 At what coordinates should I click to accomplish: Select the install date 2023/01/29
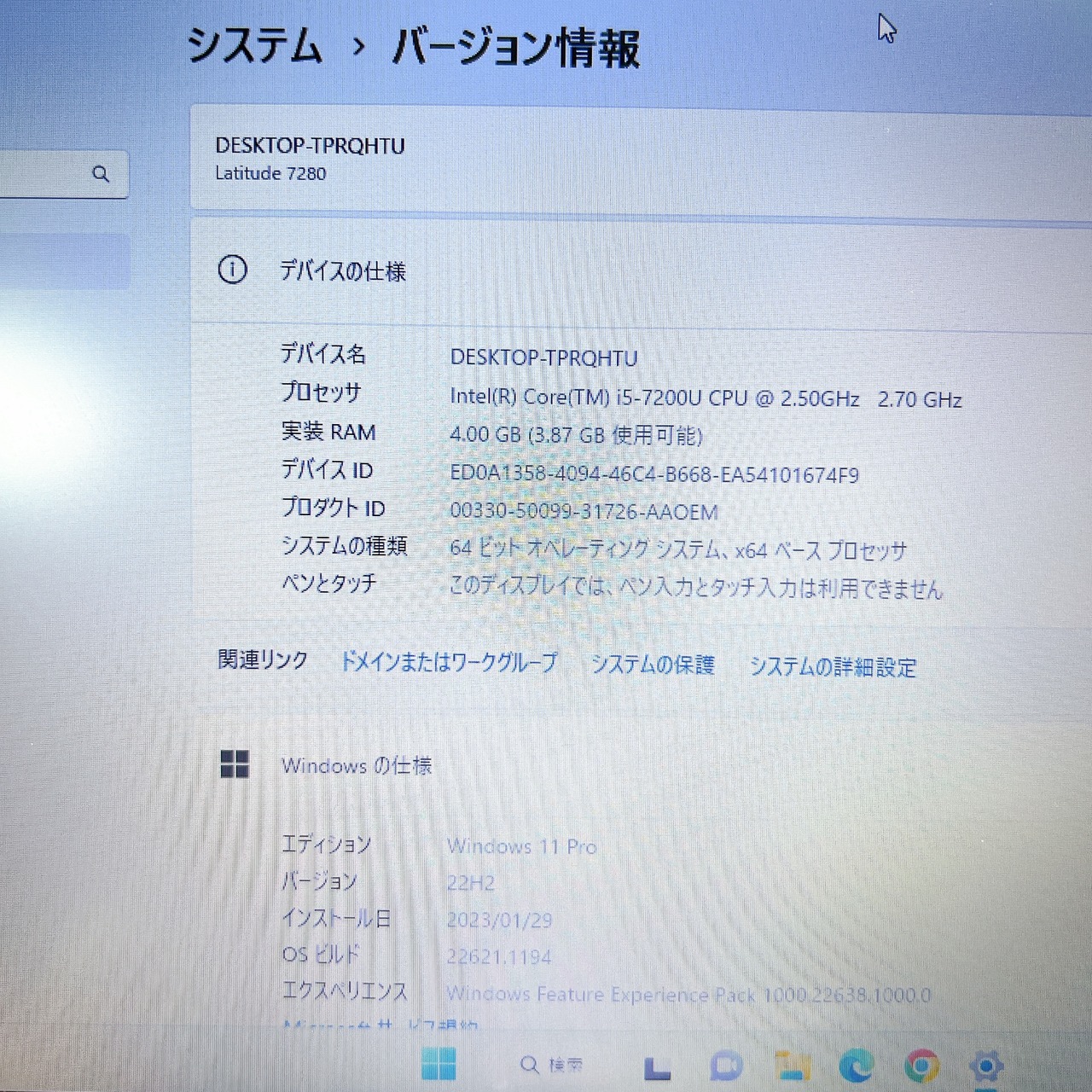point(499,920)
